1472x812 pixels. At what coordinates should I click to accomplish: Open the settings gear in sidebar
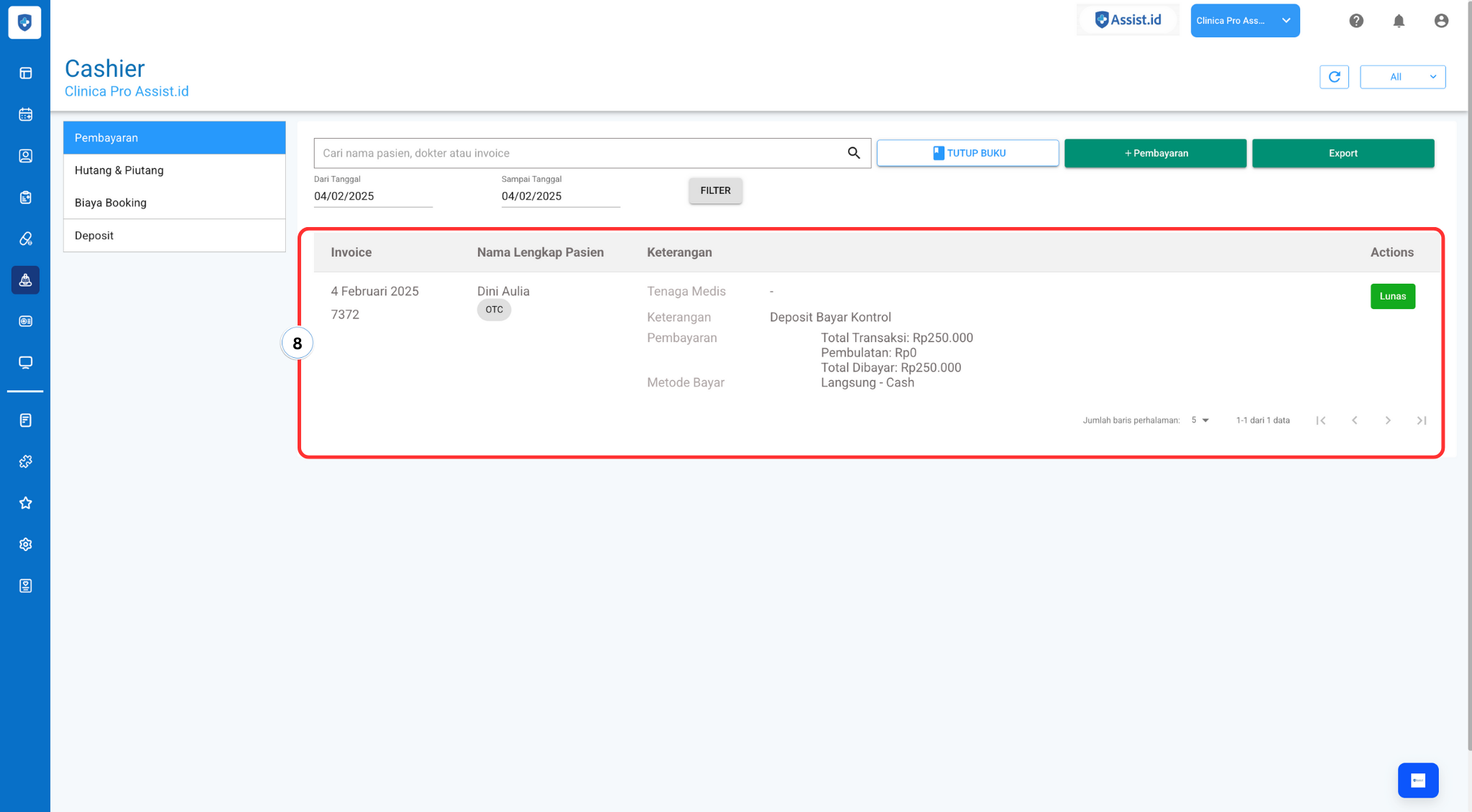pos(25,545)
